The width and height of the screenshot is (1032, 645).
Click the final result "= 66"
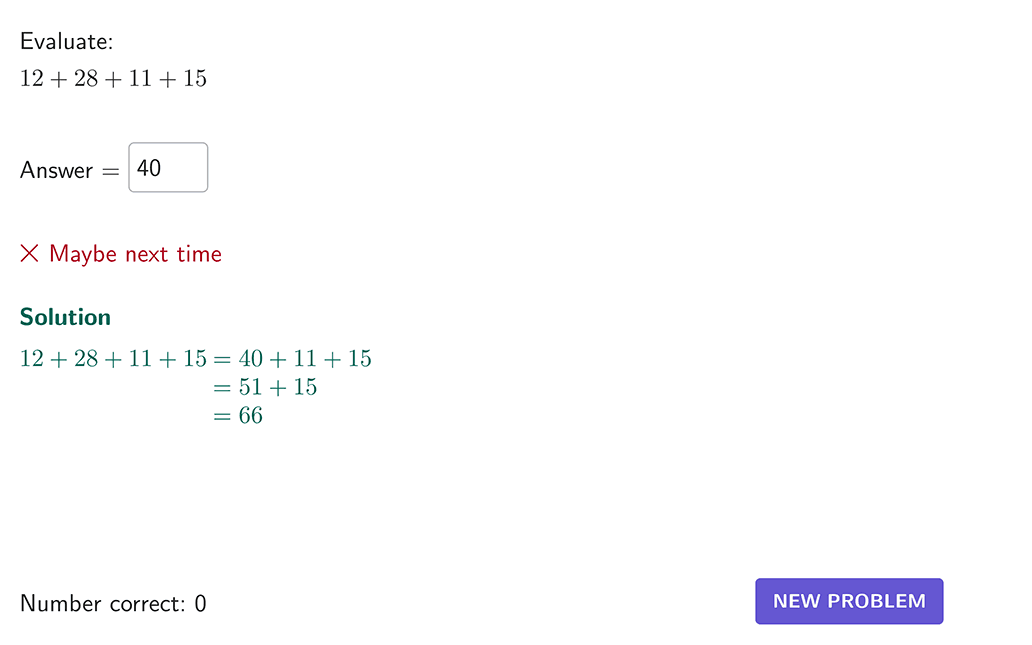point(238,416)
